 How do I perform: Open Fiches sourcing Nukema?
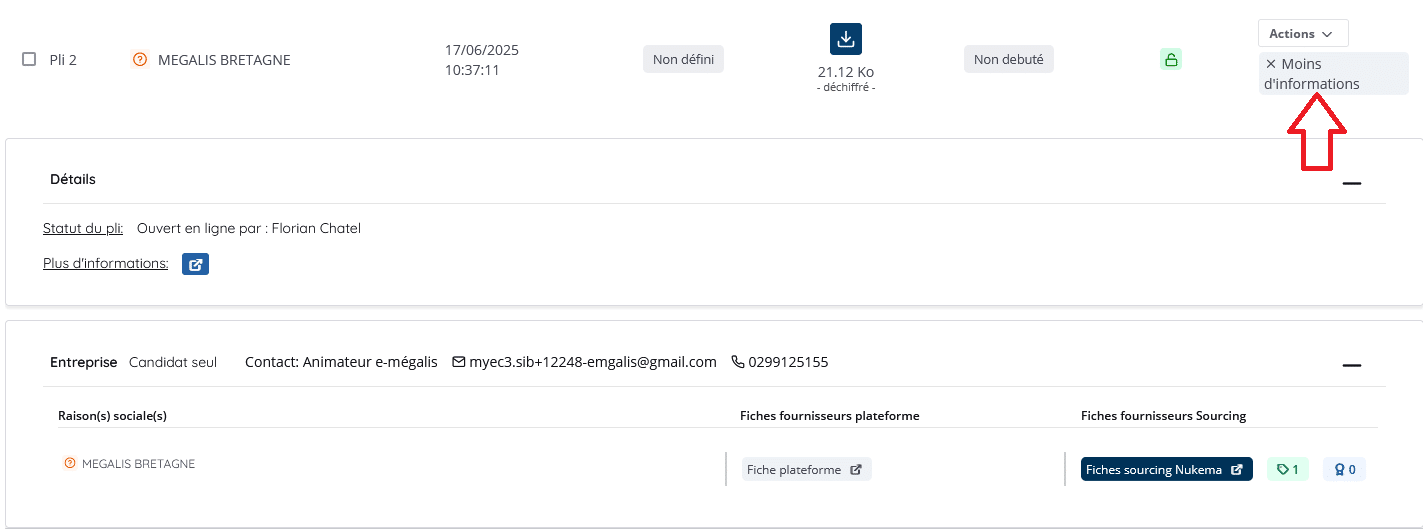point(1166,469)
